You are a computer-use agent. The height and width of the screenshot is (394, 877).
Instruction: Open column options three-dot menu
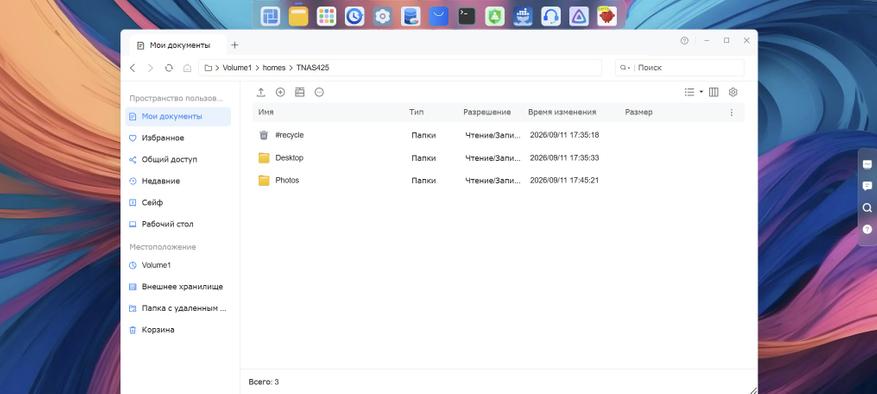[x=731, y=112]
